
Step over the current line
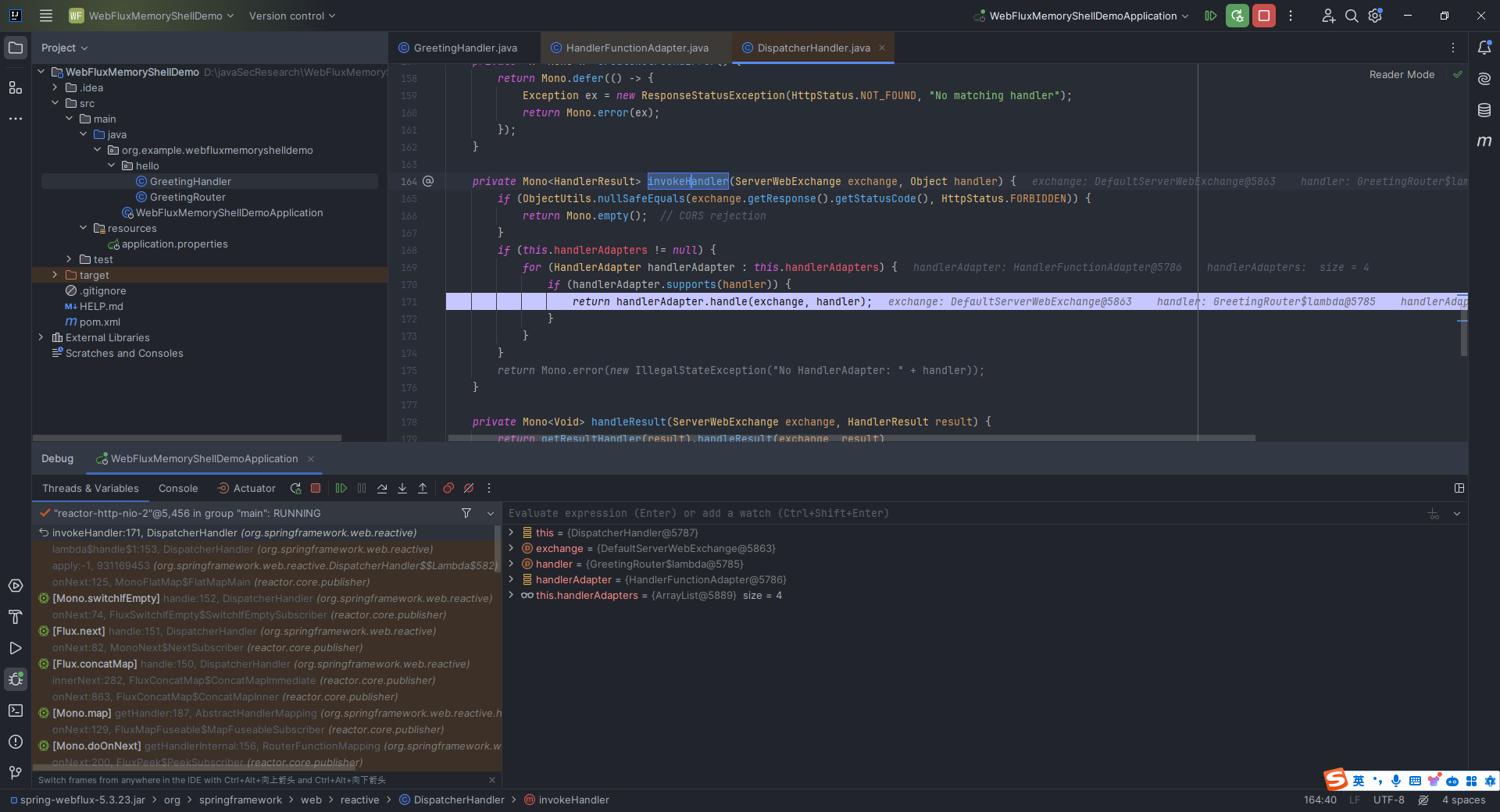click(382, 489)
